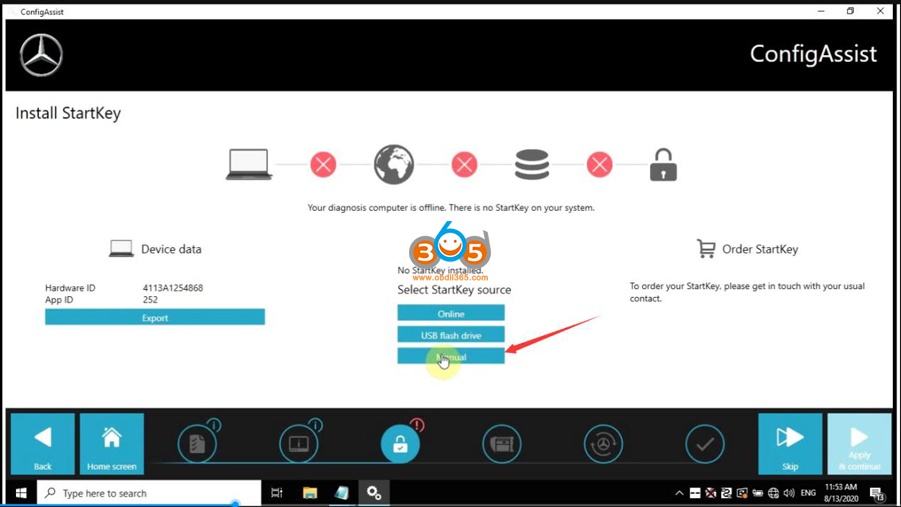Click the small laptop icon beside Device data

(x=121, y=248)
